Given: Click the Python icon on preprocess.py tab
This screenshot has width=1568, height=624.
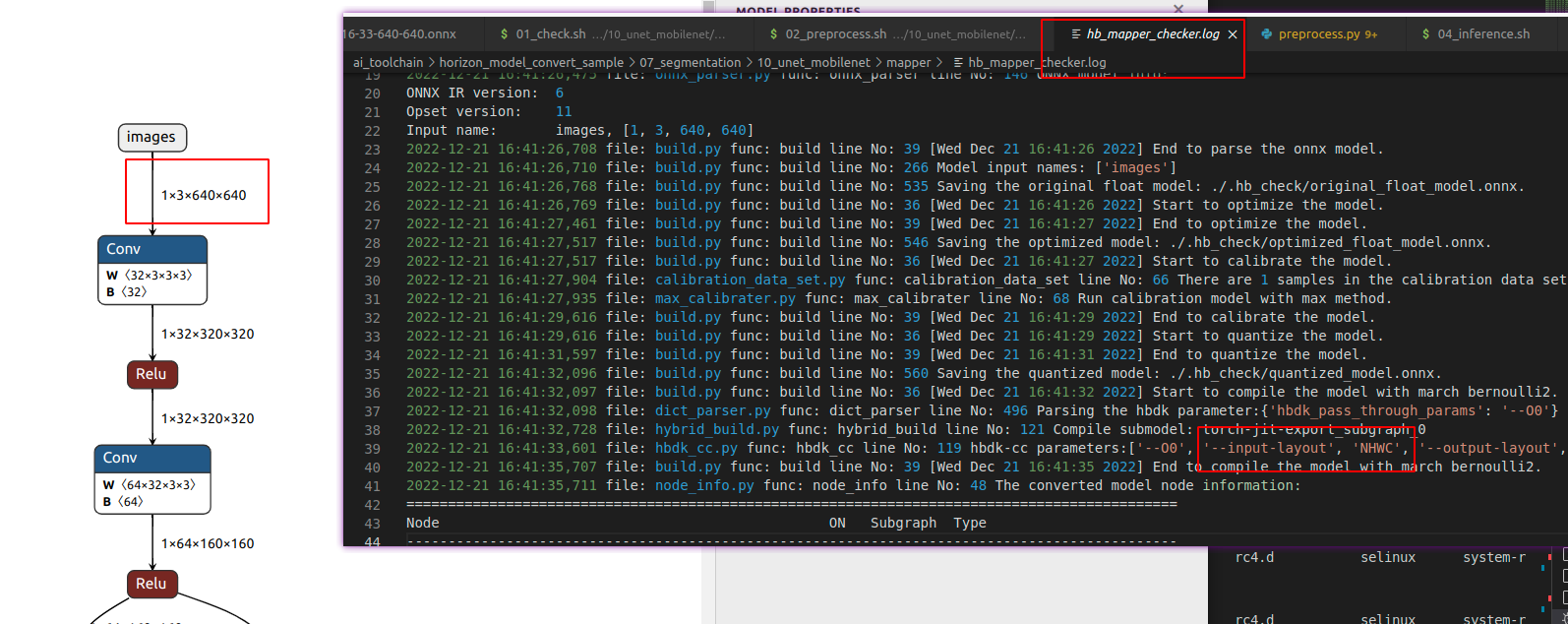Looking at the screenshot, I should (x=1266, y=34).
